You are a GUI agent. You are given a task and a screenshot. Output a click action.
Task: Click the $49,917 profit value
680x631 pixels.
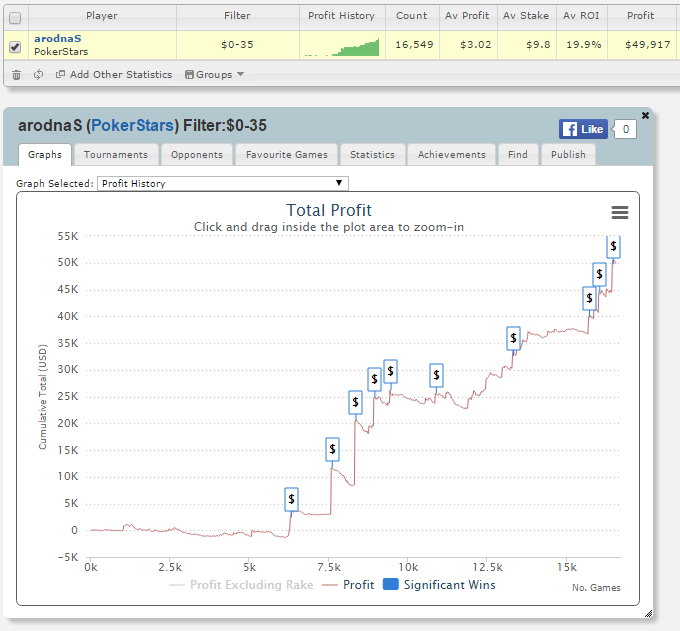pos(648,45)
